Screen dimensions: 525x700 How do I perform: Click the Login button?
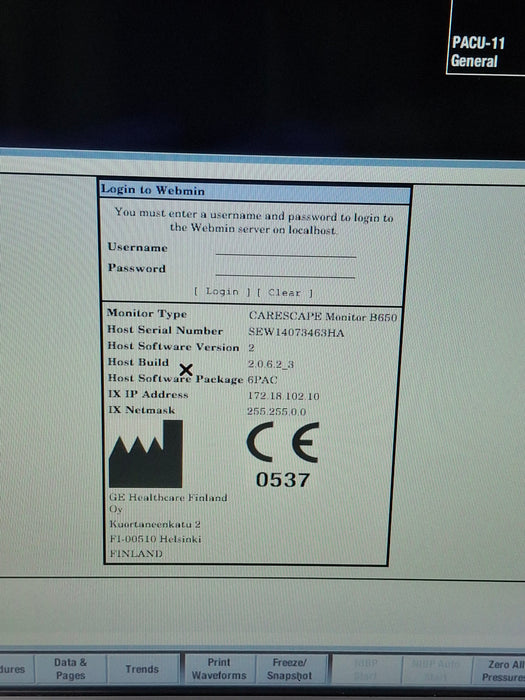click(222, 292)
